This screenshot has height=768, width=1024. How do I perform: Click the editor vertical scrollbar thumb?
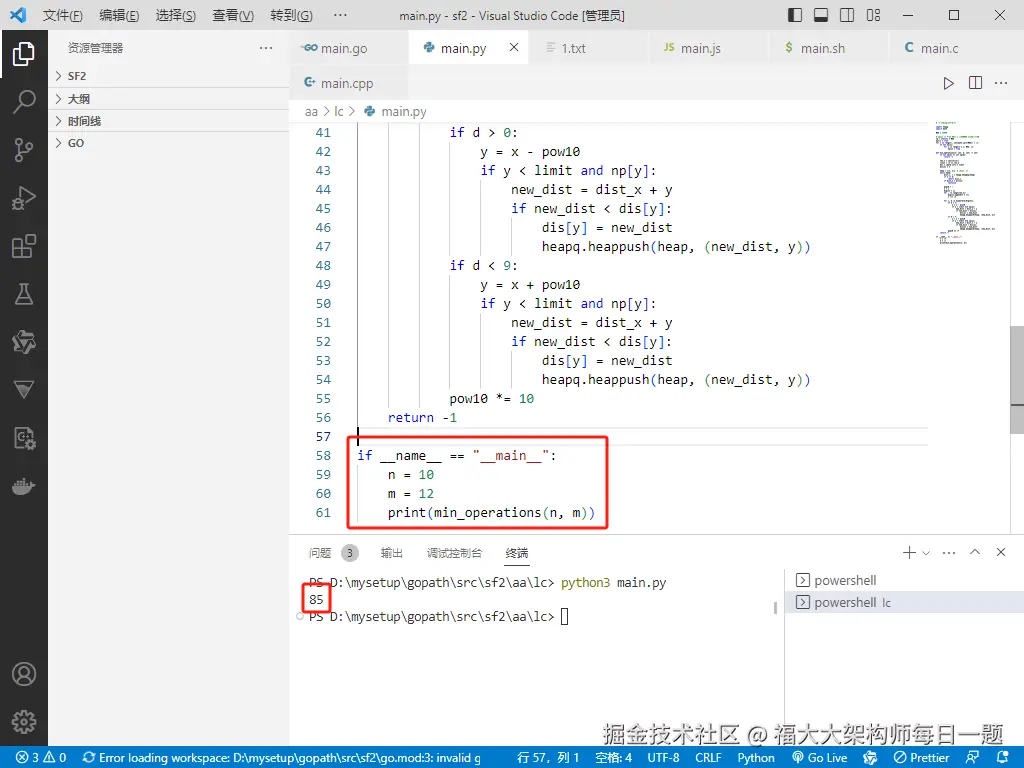(1017, 379)
